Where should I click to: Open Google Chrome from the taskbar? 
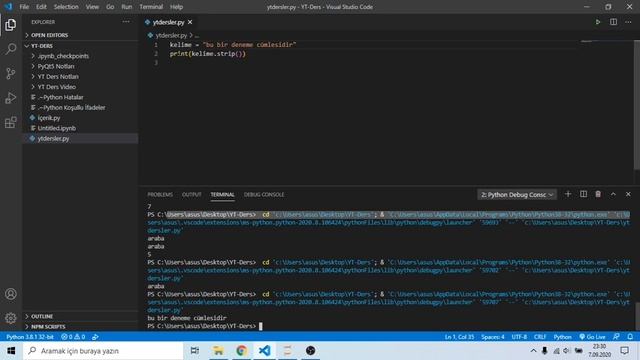(241, 351)
